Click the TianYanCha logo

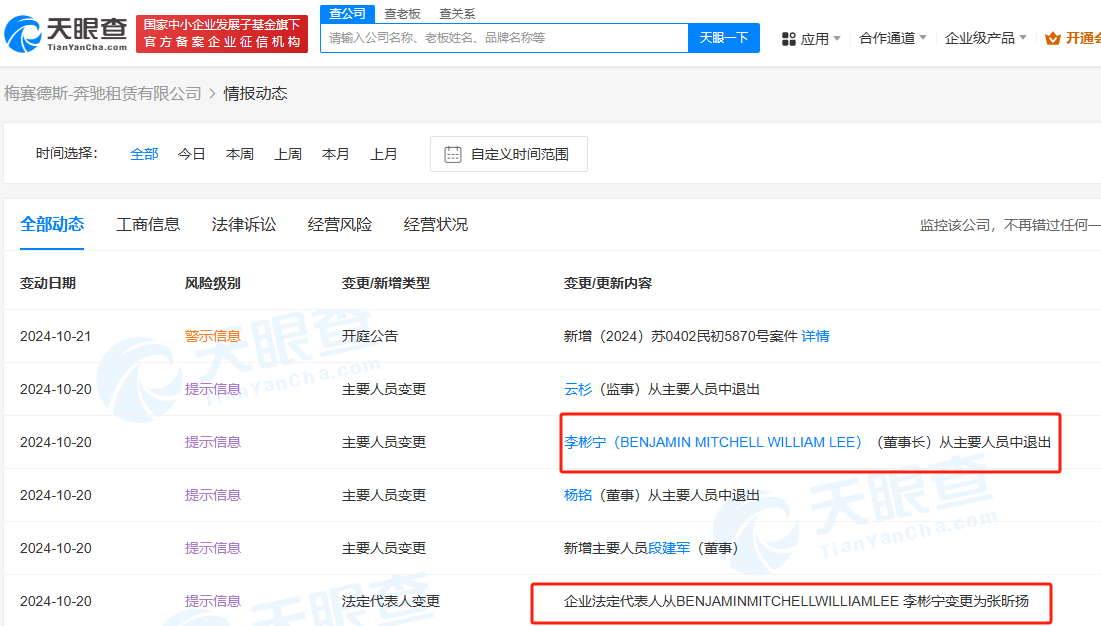(x=66, y=34)
